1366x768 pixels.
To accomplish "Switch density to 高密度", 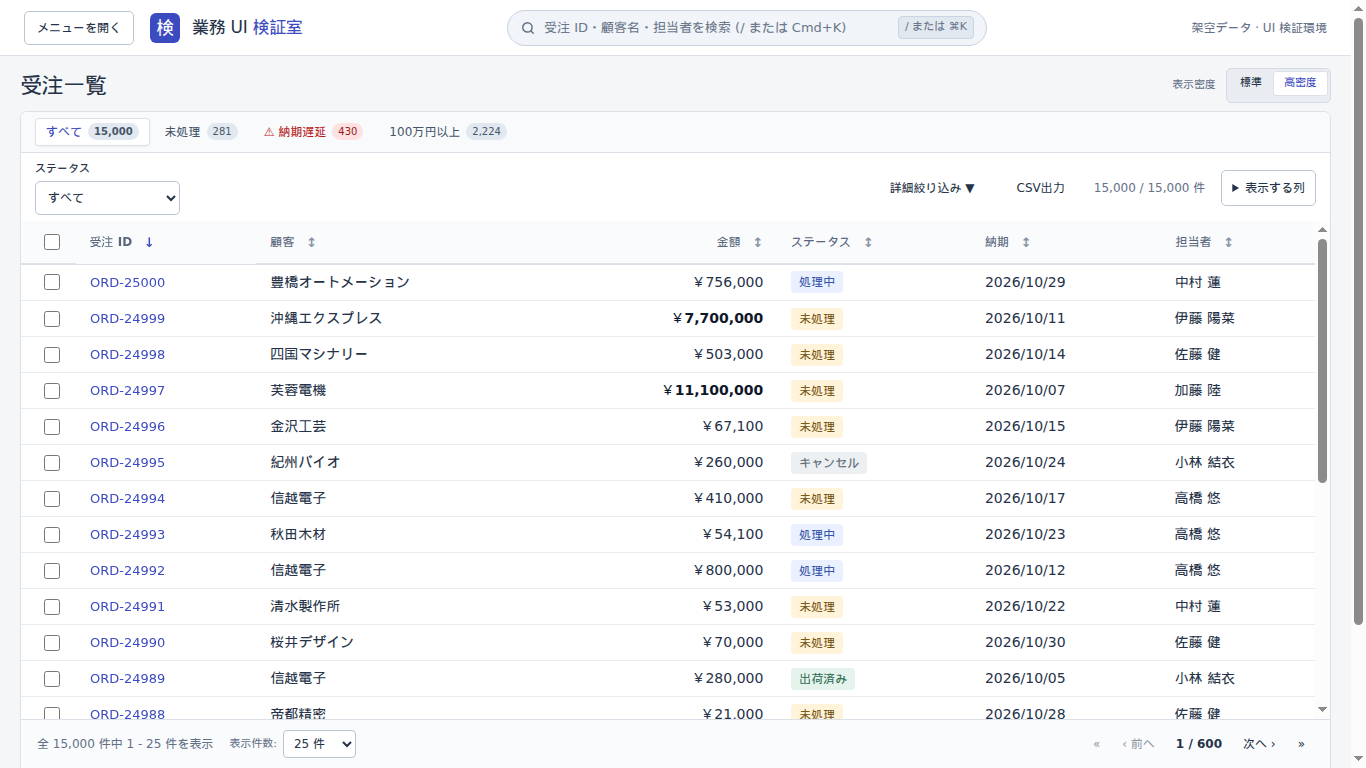I will [1300, 83].
